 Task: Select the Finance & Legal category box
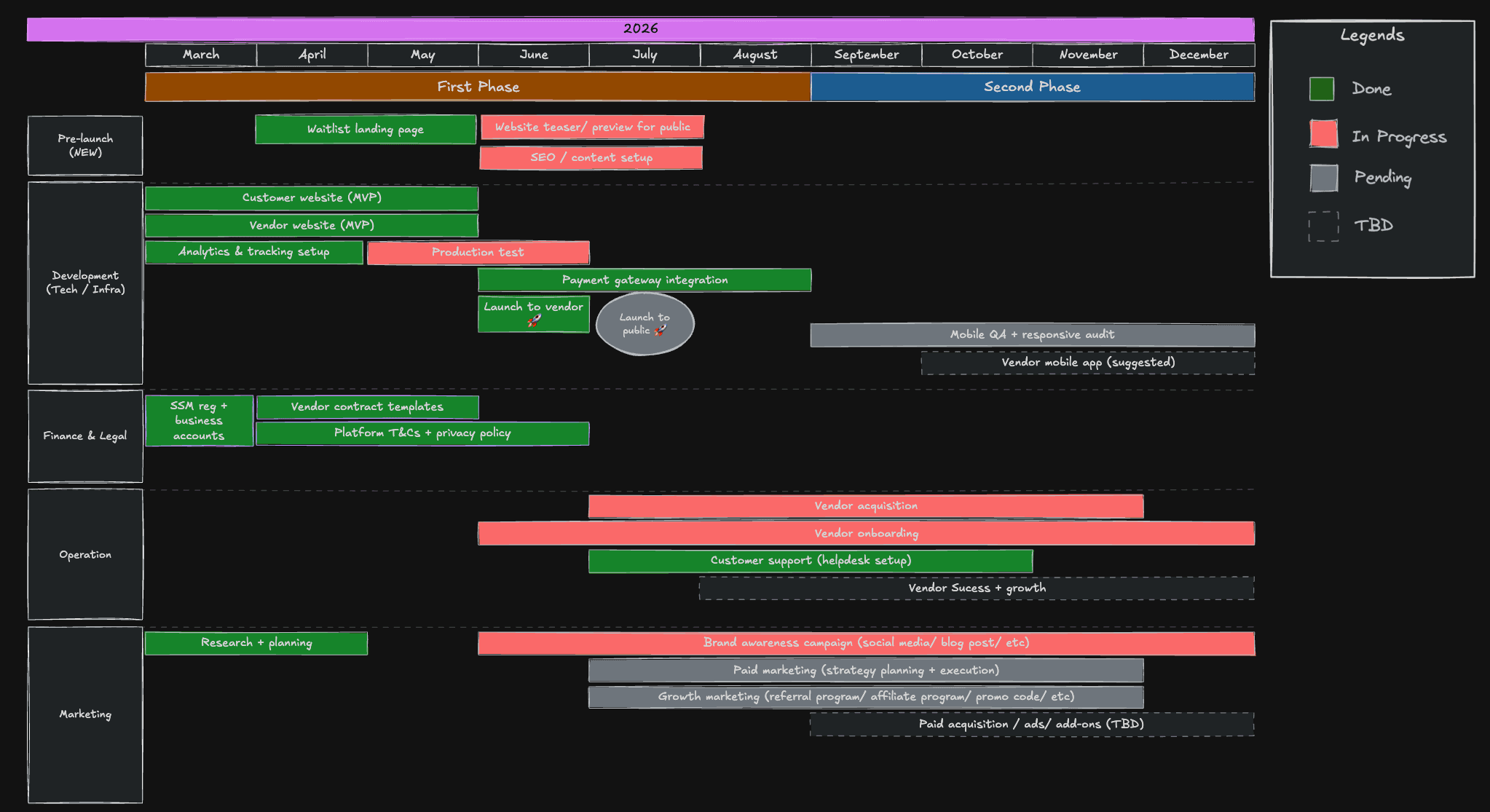[x=85, y=436]
